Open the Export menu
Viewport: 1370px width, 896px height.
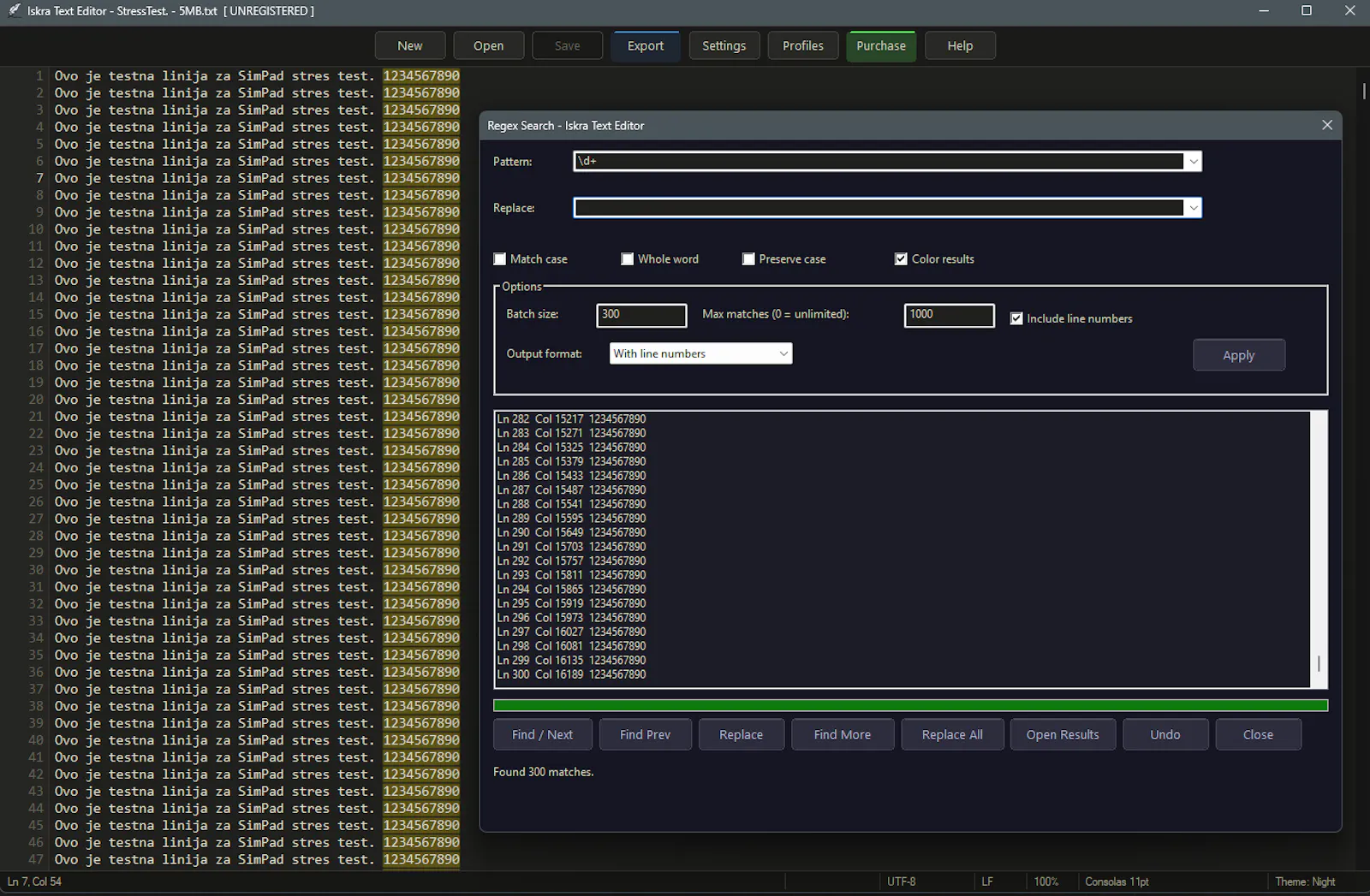[646, 46]
